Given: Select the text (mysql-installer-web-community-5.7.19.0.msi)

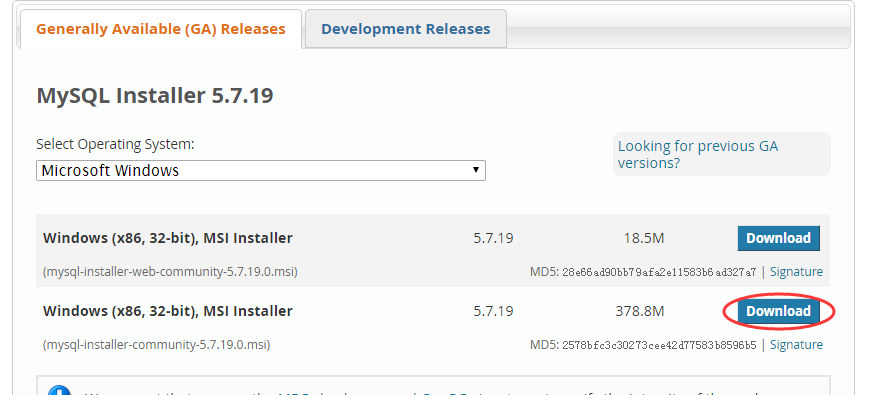Looking at the screenshot, I should [x=170, y=272].
